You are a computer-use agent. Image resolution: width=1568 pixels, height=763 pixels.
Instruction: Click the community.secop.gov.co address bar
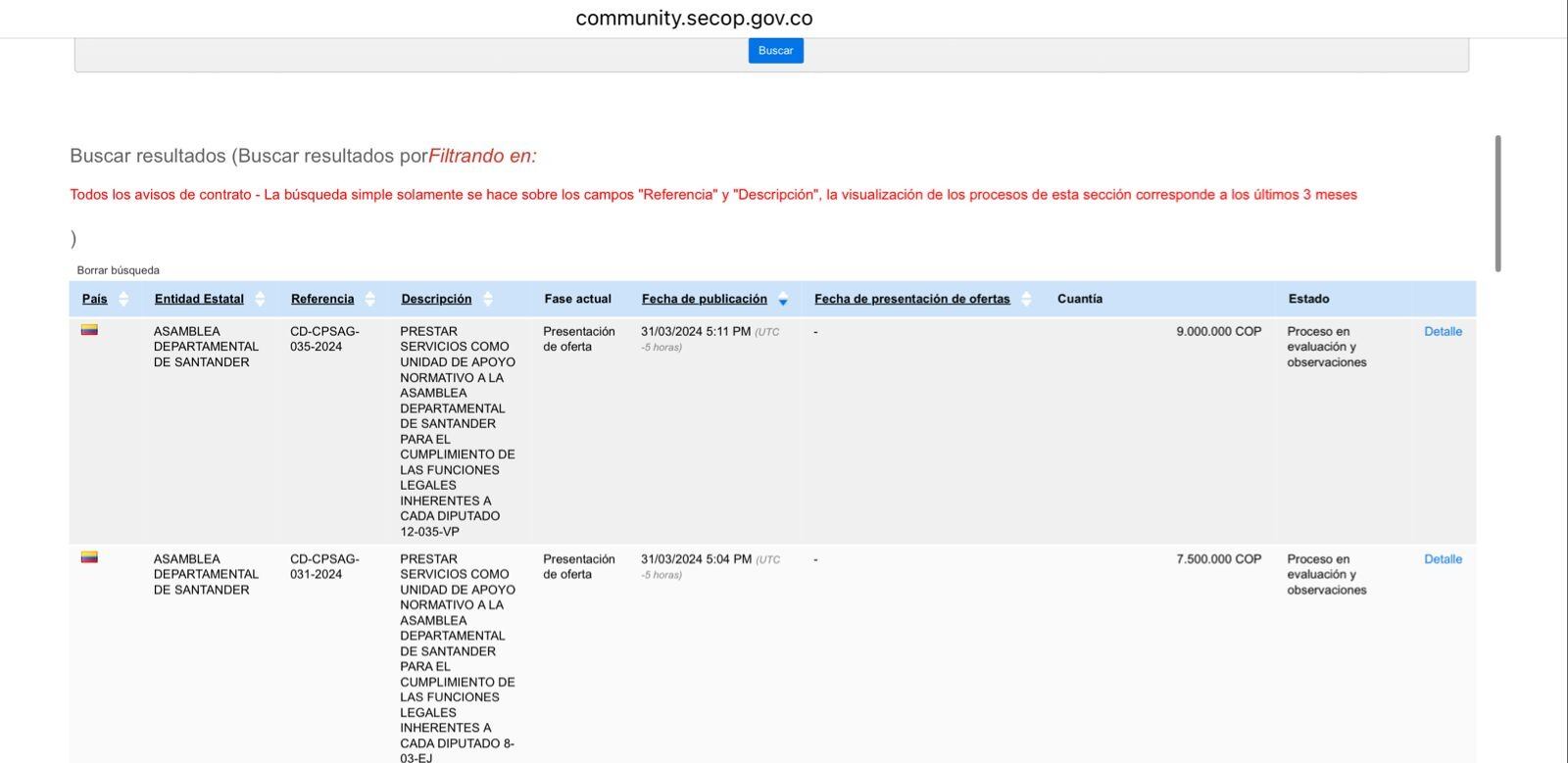[694, 19]
